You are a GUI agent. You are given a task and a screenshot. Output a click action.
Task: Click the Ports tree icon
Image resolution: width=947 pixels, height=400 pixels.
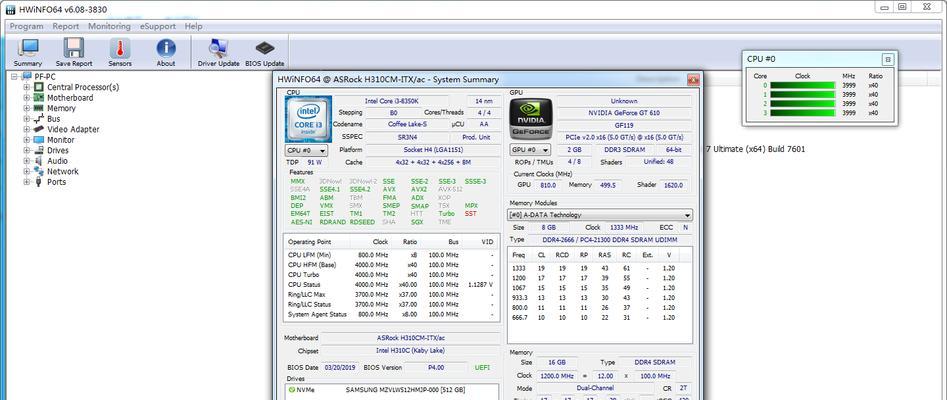[x=39, y=182]
